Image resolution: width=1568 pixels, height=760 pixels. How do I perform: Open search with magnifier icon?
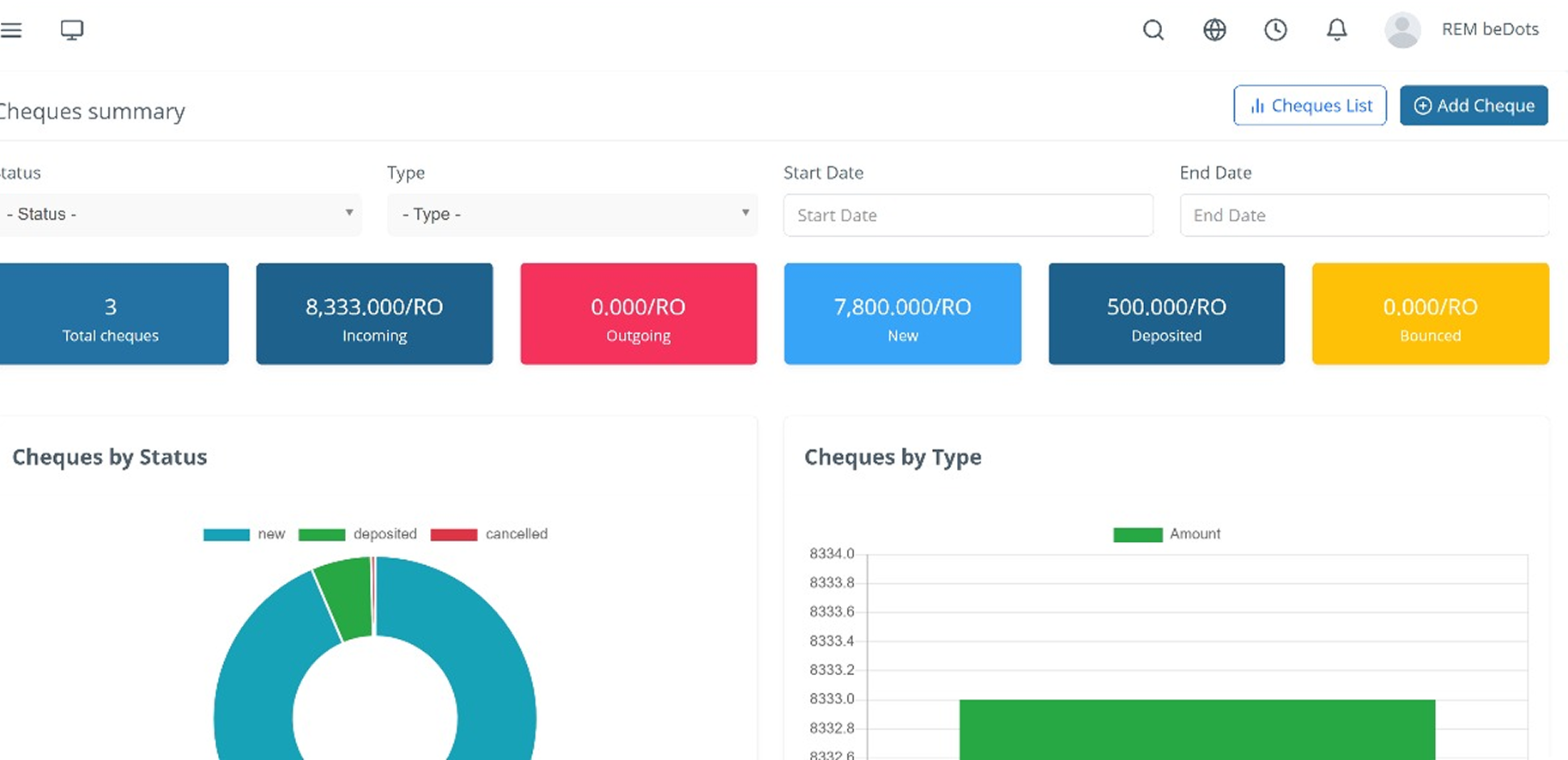pyautogui.click(x=1153, y=30)
